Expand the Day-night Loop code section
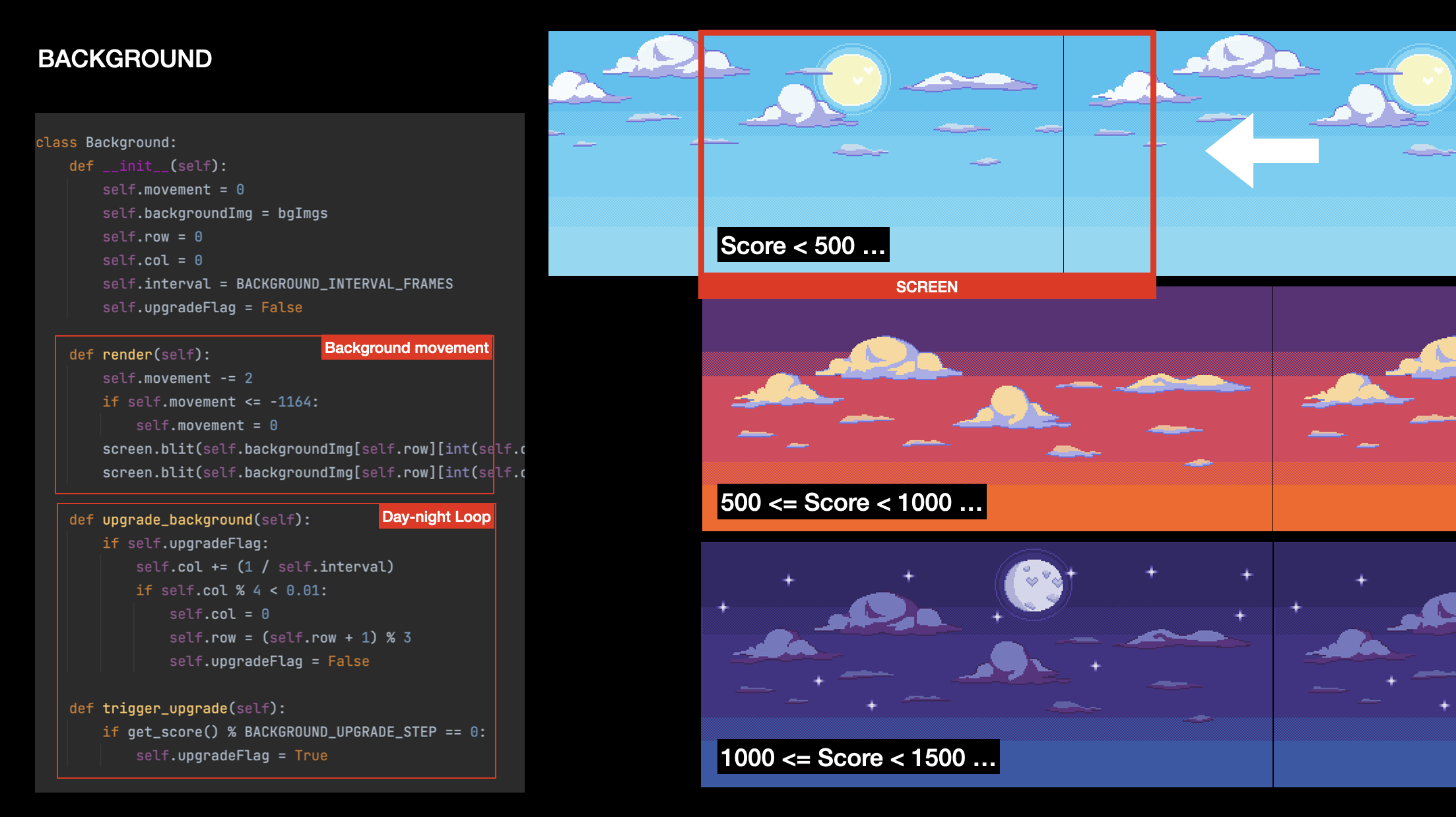 [436, 517]
